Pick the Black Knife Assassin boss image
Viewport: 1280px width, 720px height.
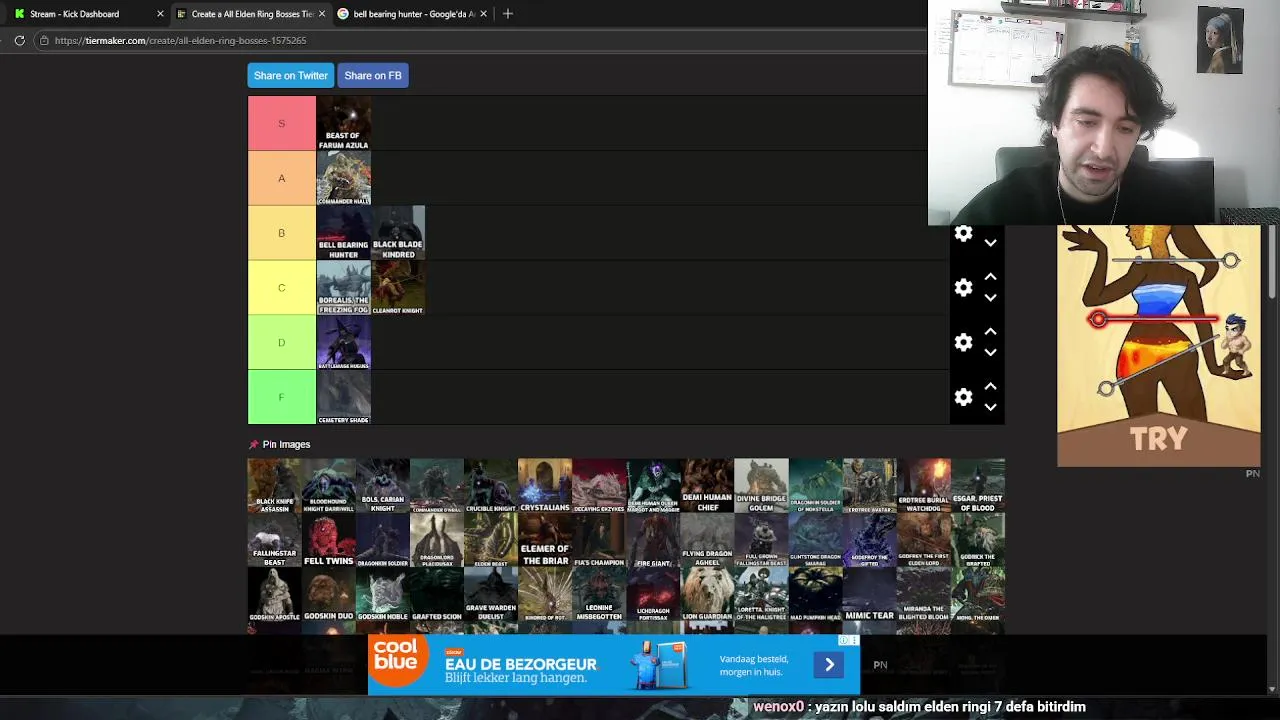click(275, 486)
